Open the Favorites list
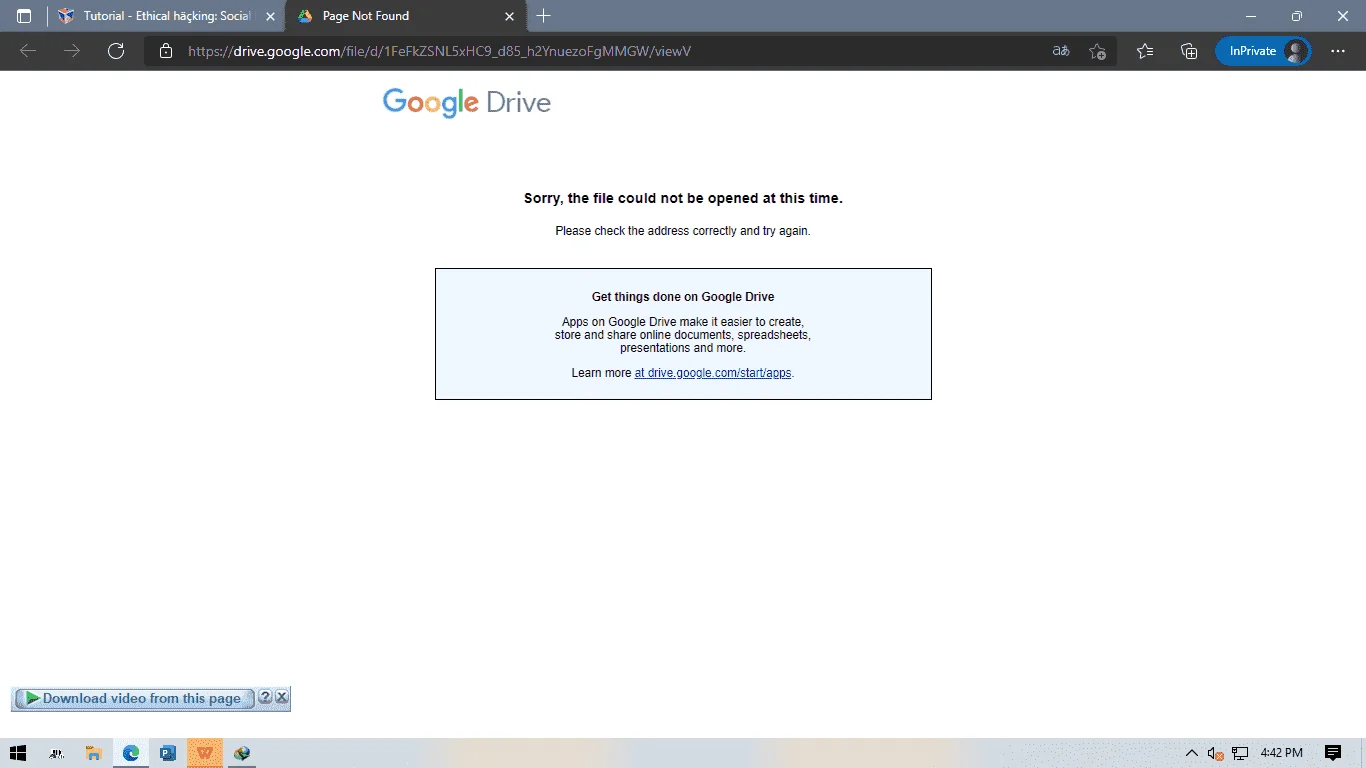 pyautogui.click(x=1145, y=51)
